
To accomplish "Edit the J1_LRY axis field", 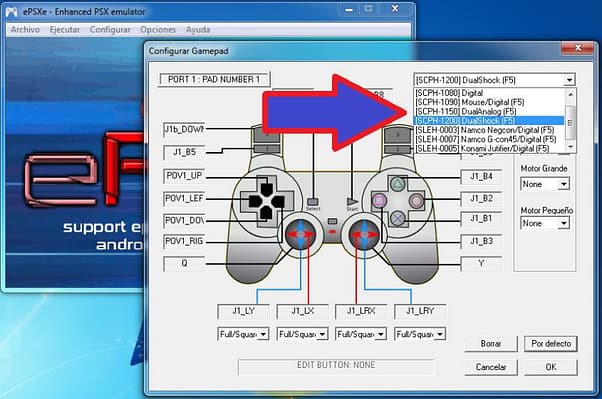I will click(x=420, y=311).
